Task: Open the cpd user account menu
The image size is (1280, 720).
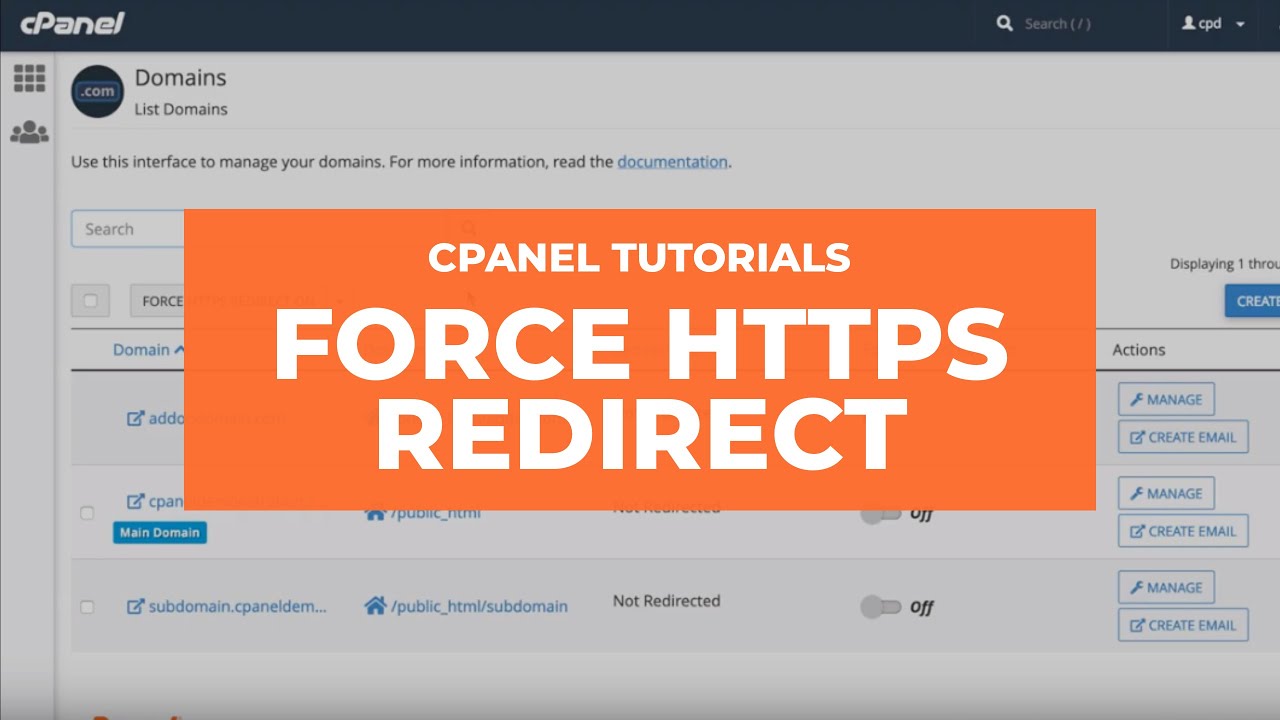Action: (1213, 24)
